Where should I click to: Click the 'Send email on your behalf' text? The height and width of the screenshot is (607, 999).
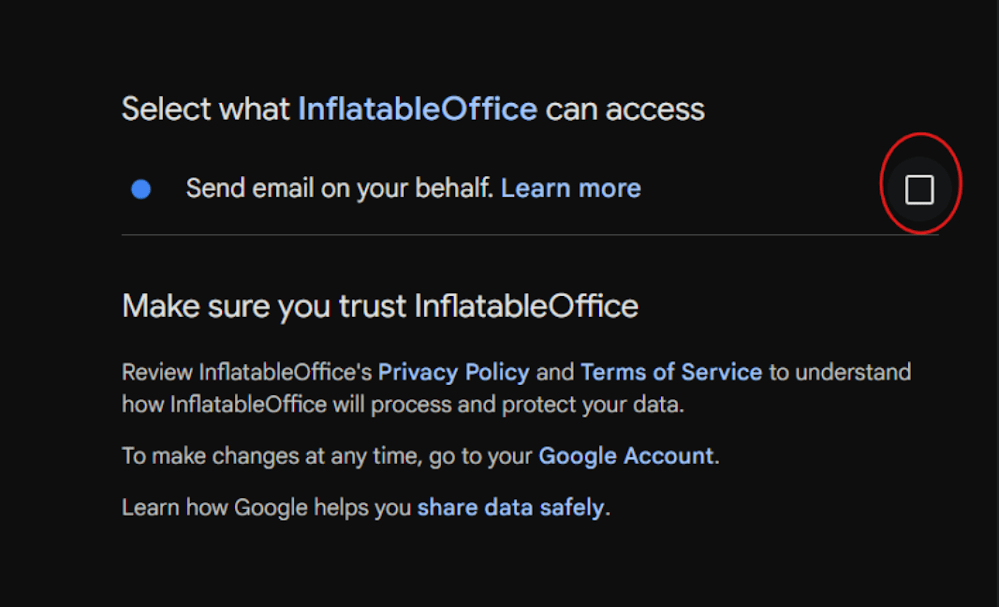click(x=340, y=188)
